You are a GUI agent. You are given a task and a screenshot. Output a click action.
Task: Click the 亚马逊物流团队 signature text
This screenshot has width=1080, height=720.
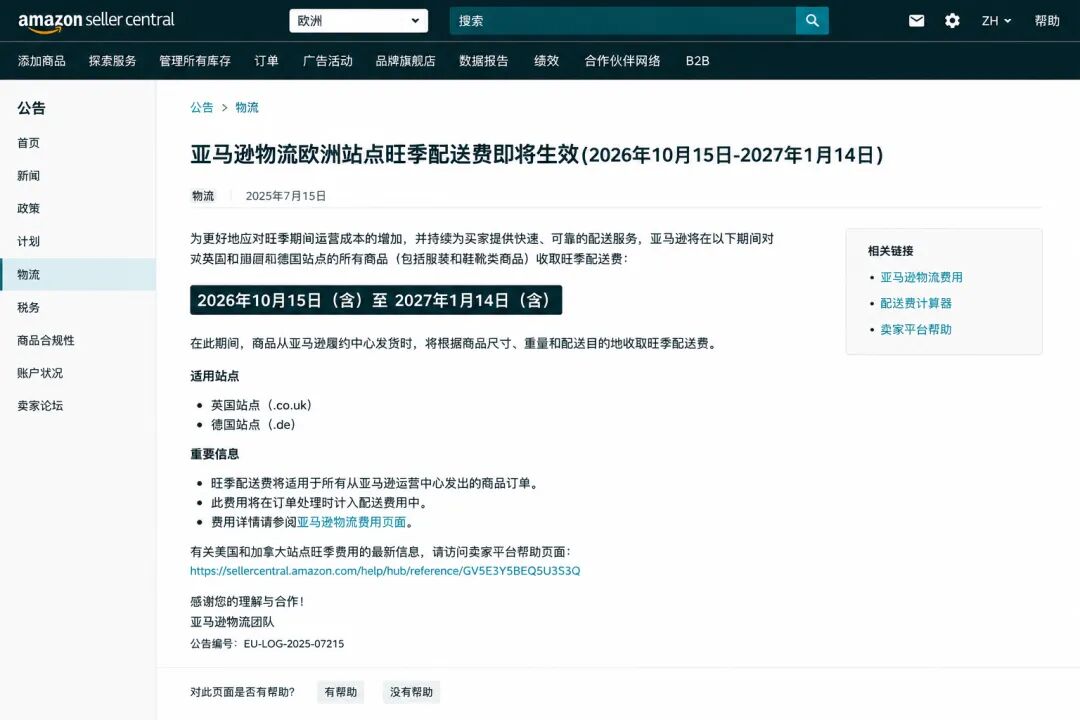pos(232,621)
